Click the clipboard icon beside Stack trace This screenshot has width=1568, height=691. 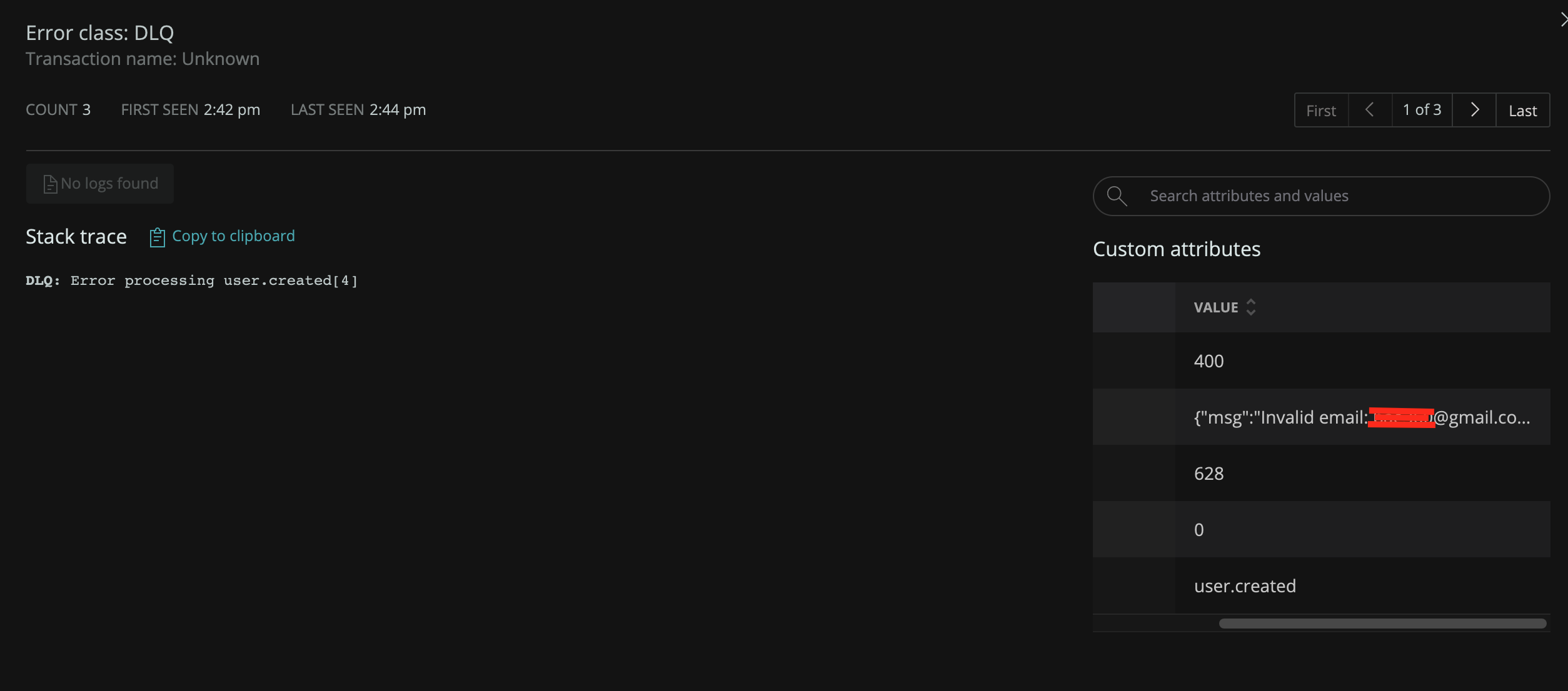pos(157,237)
